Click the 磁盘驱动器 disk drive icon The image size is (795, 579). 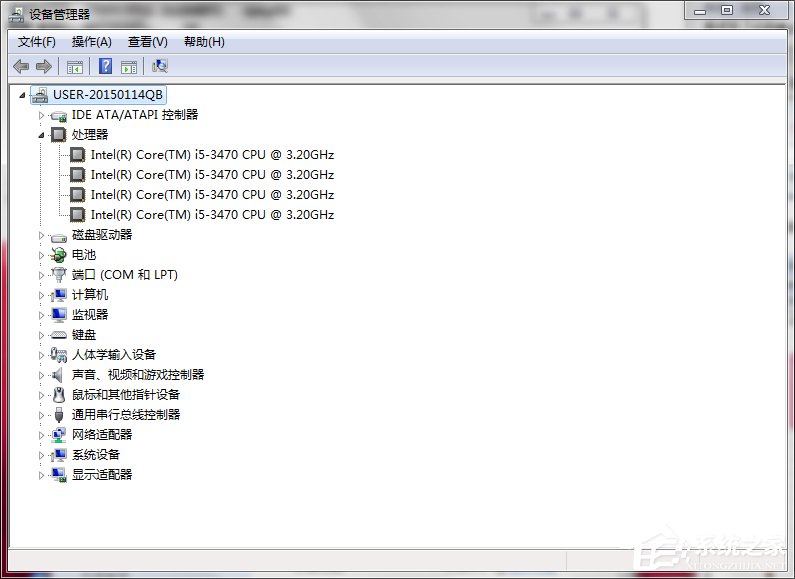pyautogui.click(x=59, y=236)
